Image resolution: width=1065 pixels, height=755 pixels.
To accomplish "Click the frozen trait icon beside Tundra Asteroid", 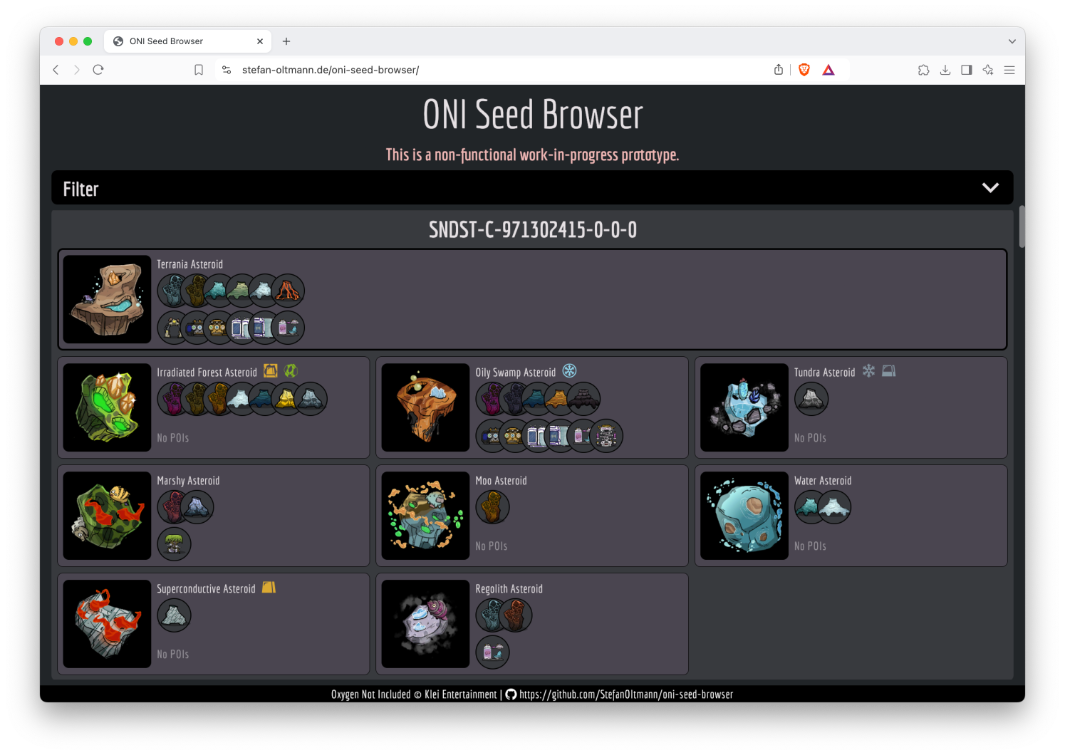I will pyautogui.click(x=868, y=371).
